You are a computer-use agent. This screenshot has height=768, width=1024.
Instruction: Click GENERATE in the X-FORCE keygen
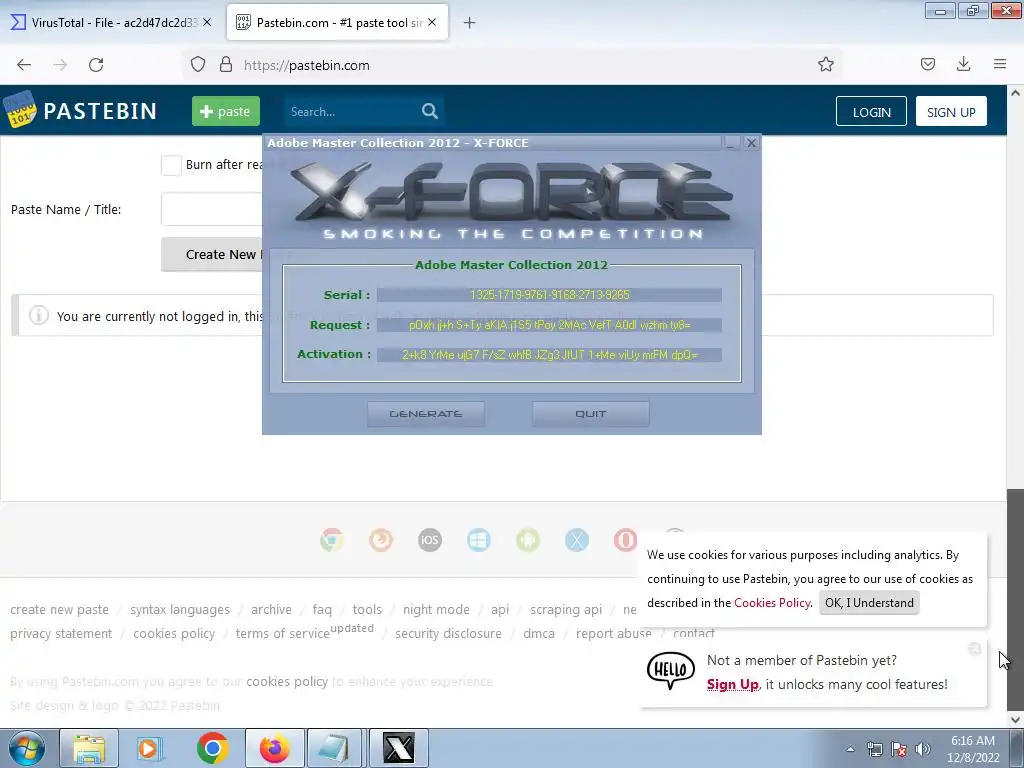click(426, 414)
